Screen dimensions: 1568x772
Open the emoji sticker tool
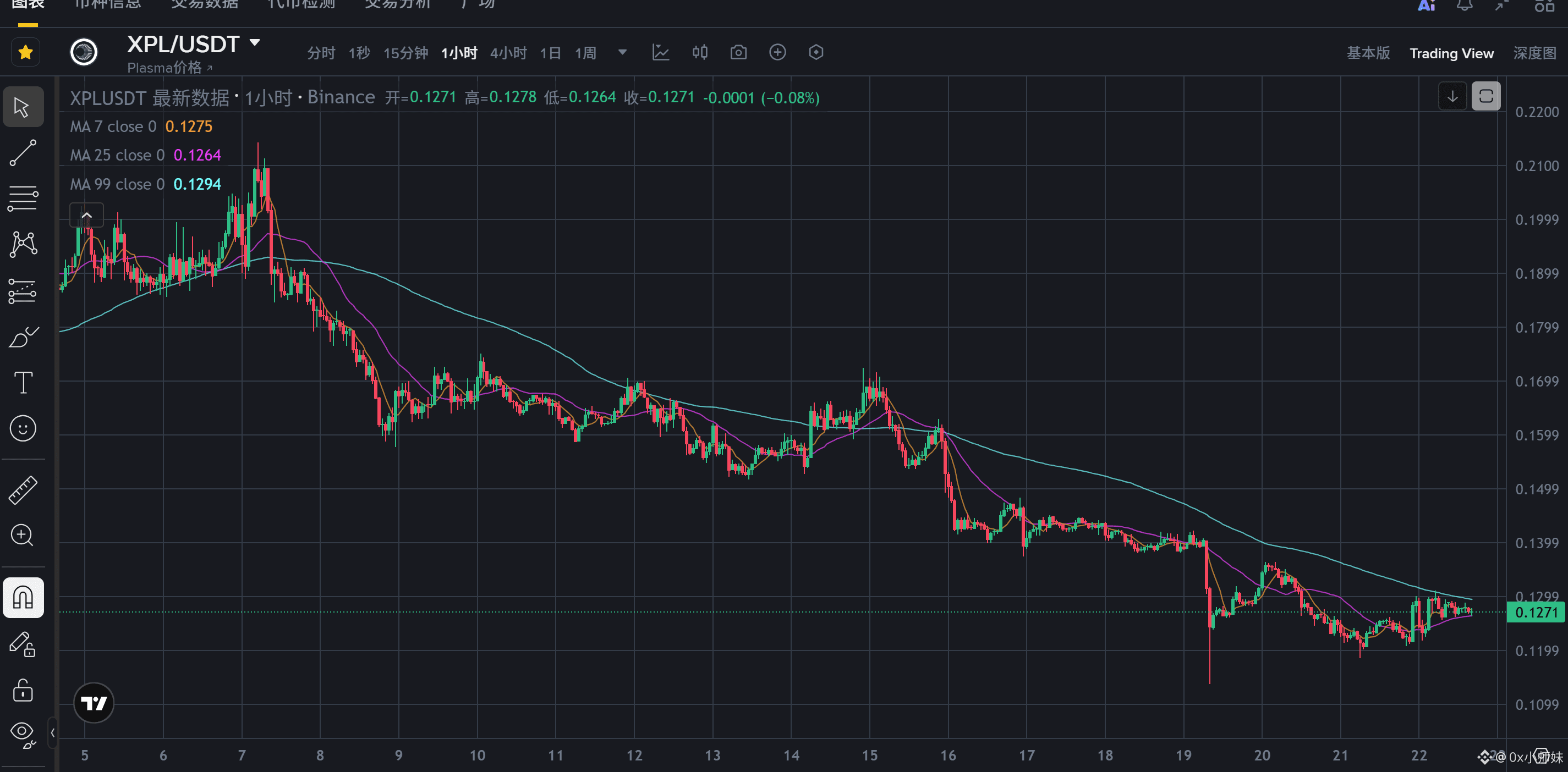pyautogui.click(x=23, y=428)
